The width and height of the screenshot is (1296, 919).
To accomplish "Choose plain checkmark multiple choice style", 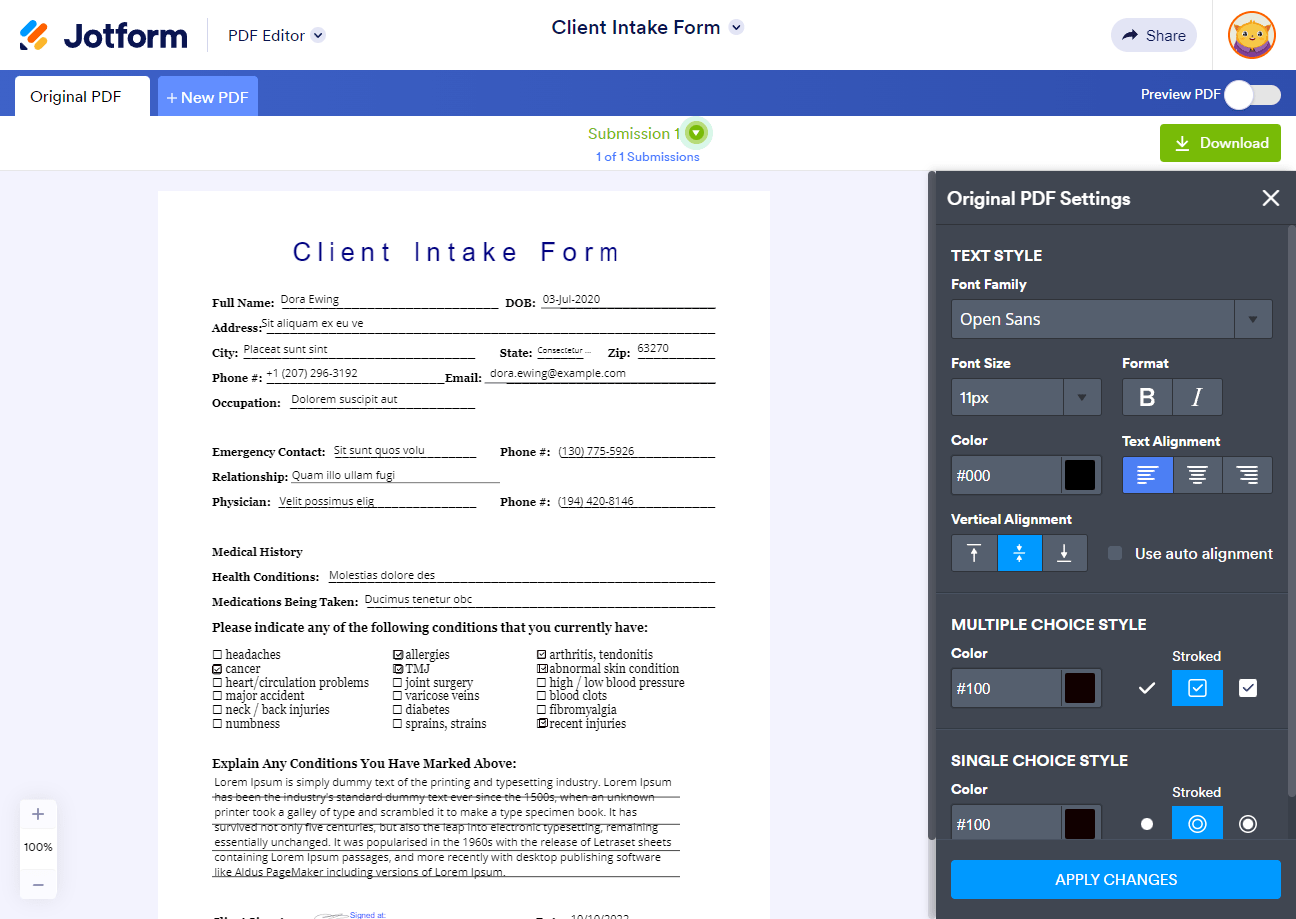I will click(1147, 688).
